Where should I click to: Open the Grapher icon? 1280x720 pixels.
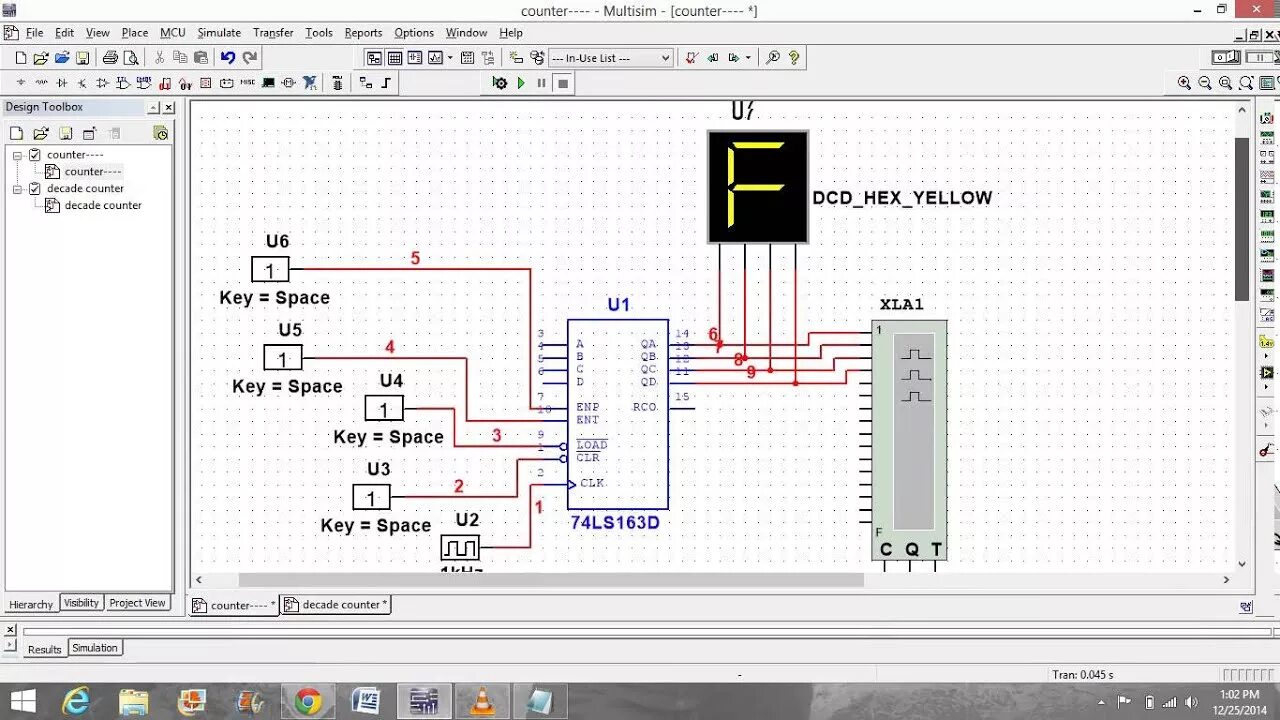(435, 58)
